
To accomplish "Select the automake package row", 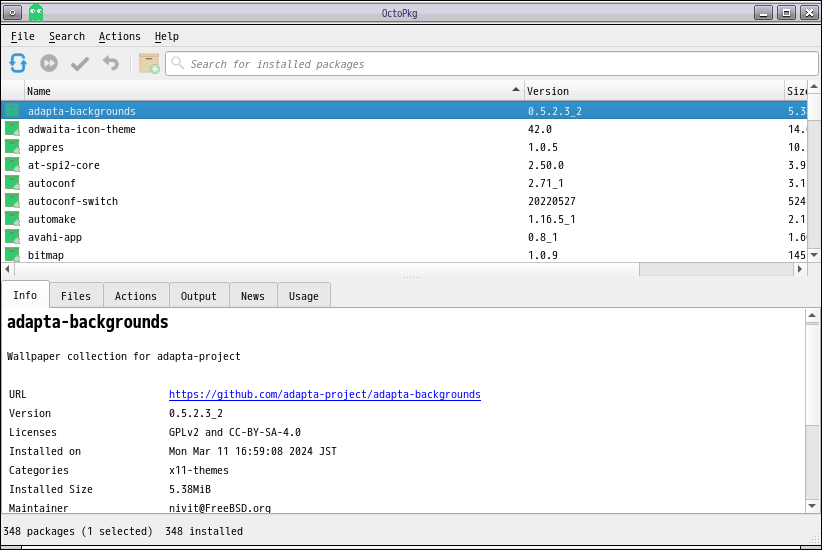I will [x=404, y=219].
